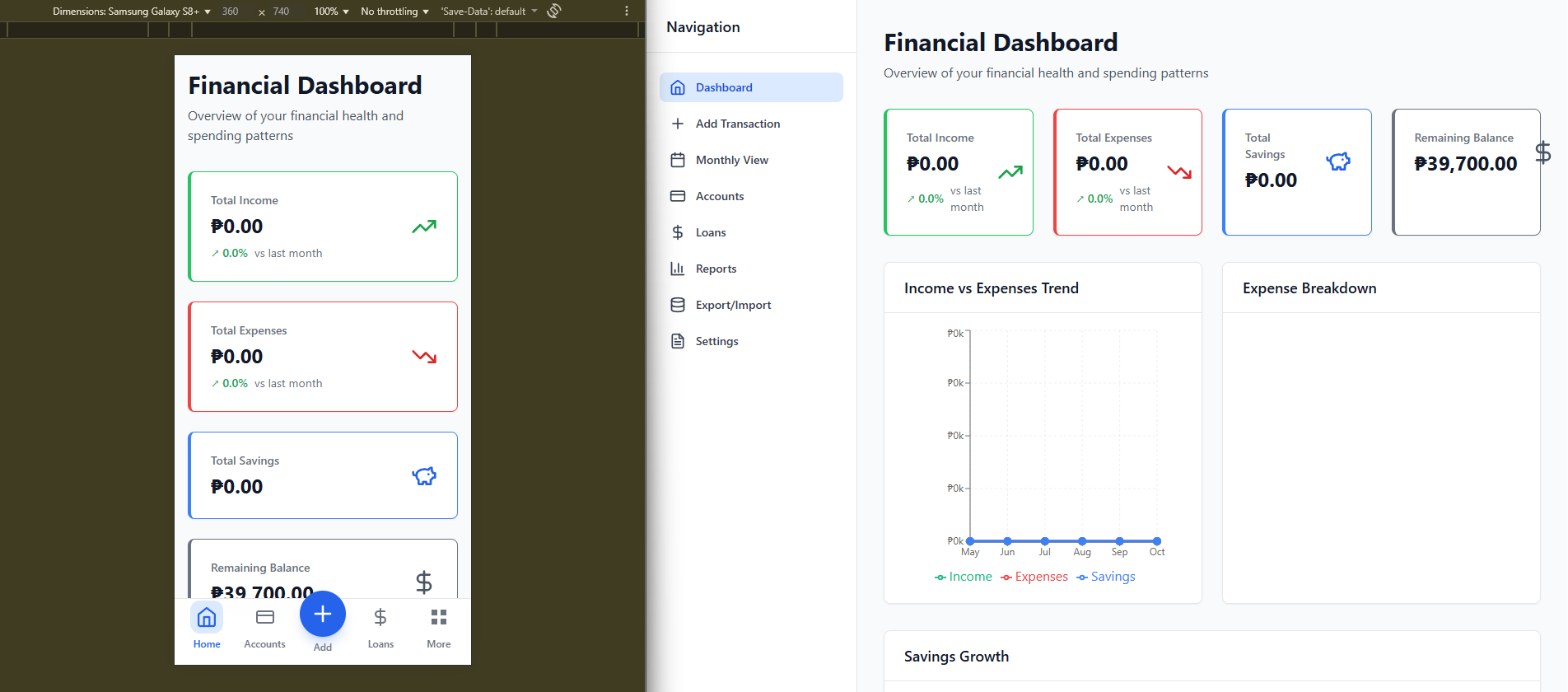1568x692 pixels.
Task: Toggle the Income series in chart legend
Action: (964, 577)
